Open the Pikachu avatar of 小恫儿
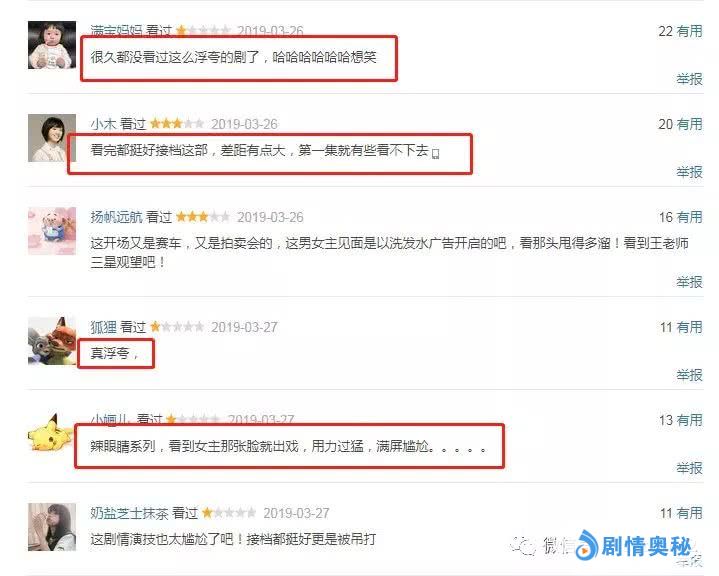This screenshot has height=576, width=719. [x=51, y=433]
